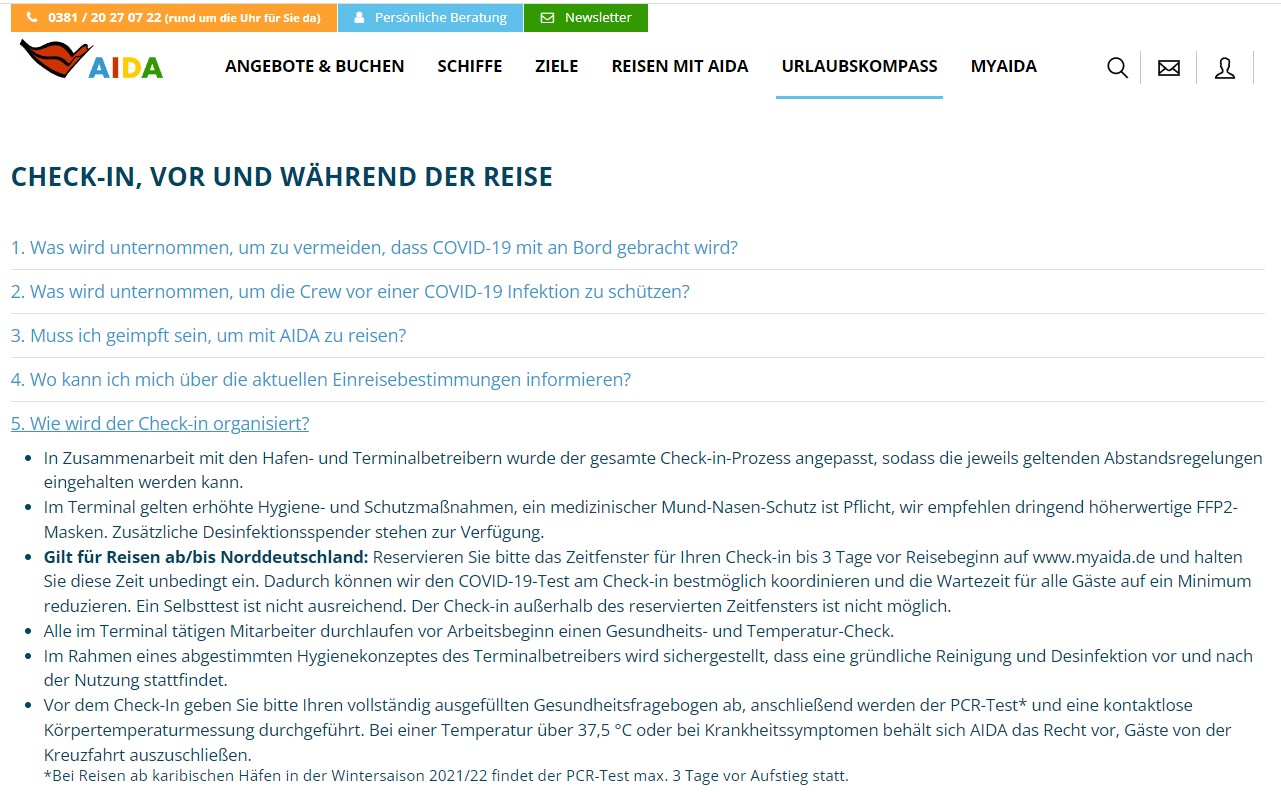Open the MYAIDA menu
This screenshot has width=1281, height=792.
click(1003, 66)
